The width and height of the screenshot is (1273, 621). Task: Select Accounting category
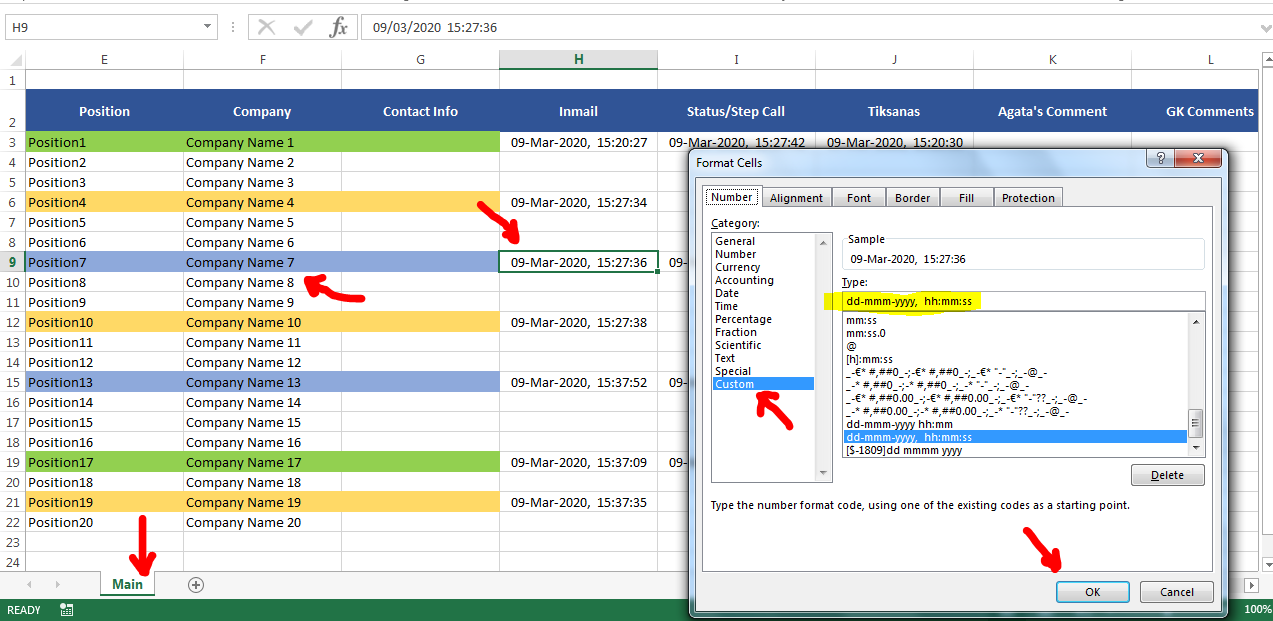(763, 280)
